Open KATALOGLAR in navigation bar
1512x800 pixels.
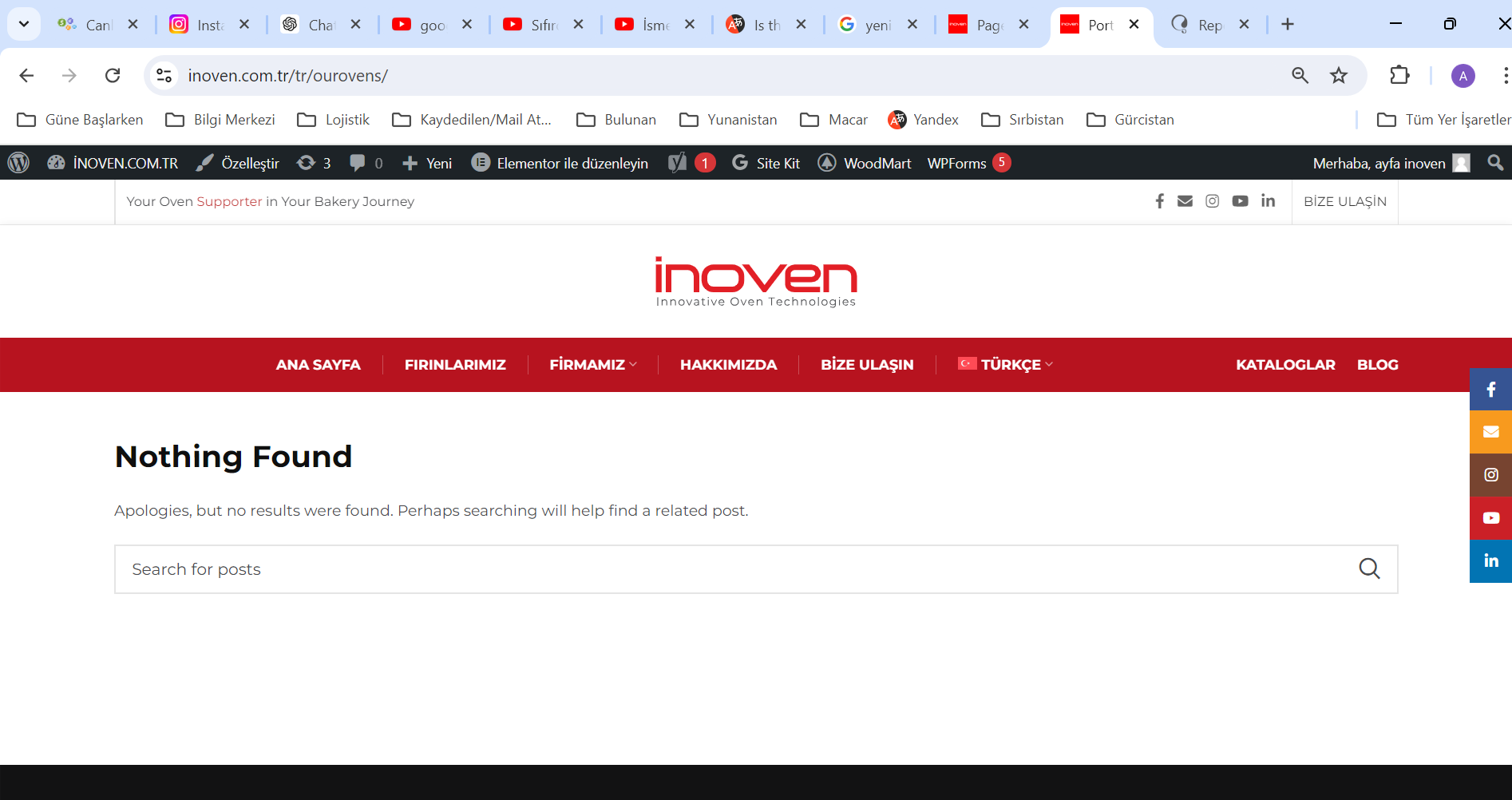click(x=1285, y=365)
